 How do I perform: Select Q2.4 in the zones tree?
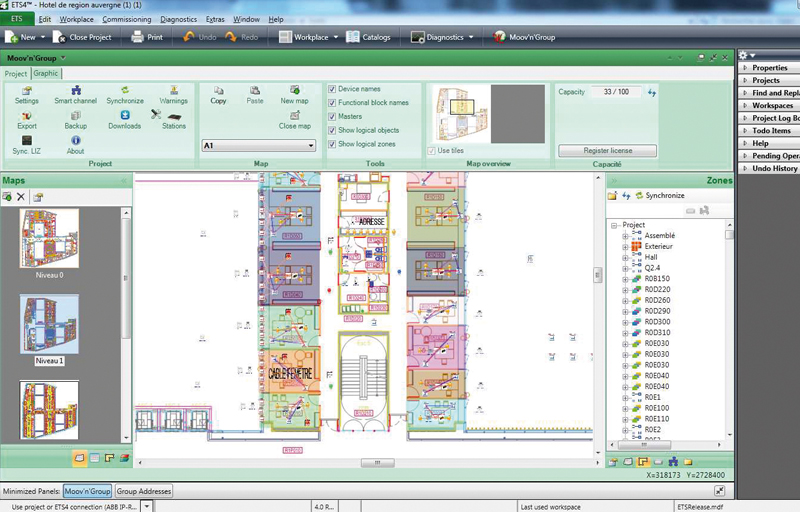[652, 268]
